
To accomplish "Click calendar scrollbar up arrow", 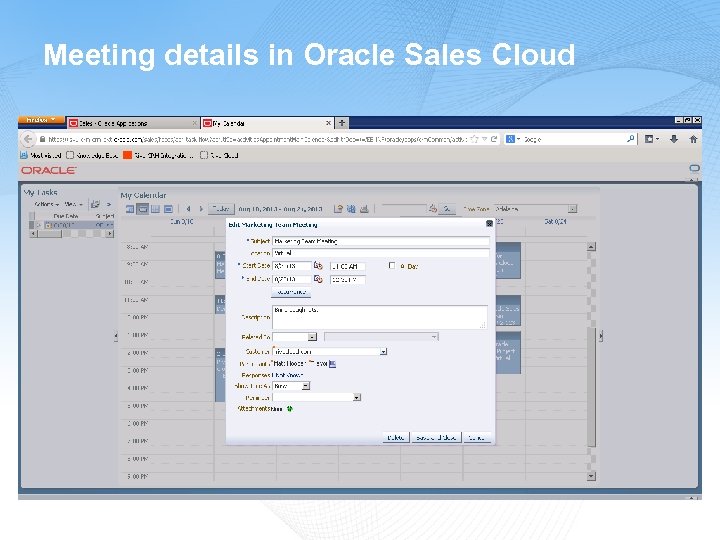I will point(591,247).
